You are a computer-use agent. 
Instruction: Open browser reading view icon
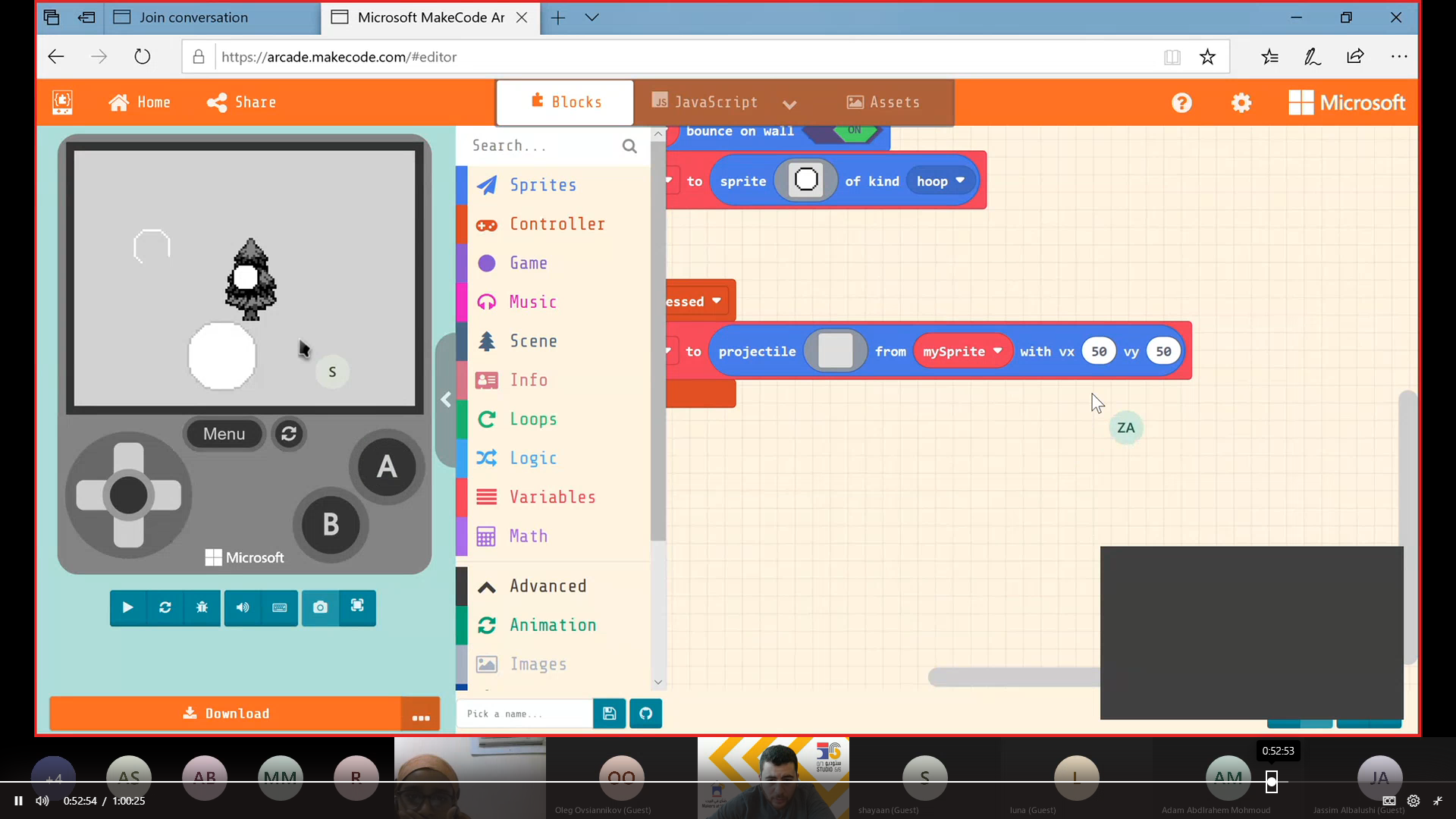point(1172,57)
